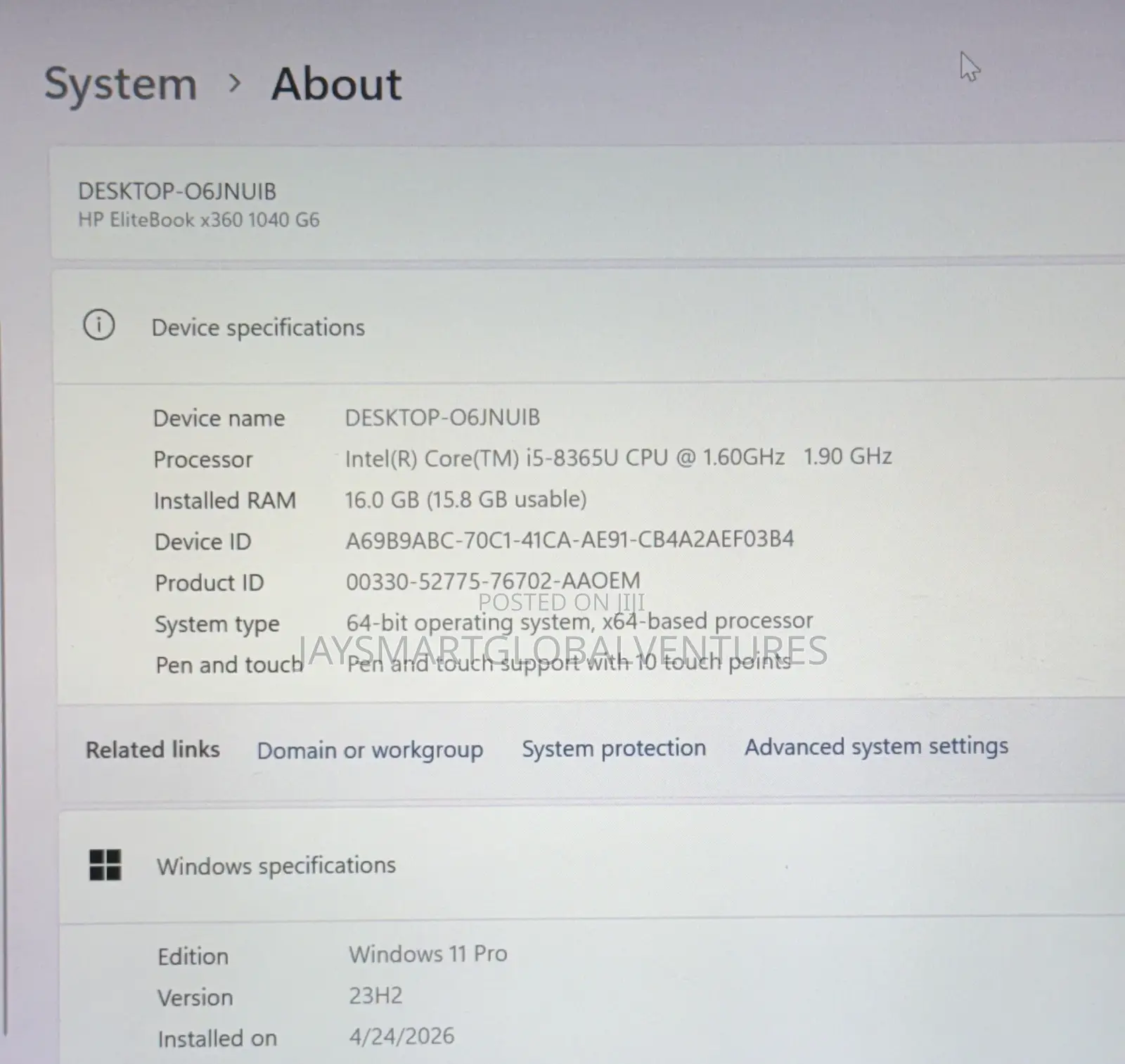Screen dimensions: 1125x1064
Task: Click the Related links label
Action: 153,750
